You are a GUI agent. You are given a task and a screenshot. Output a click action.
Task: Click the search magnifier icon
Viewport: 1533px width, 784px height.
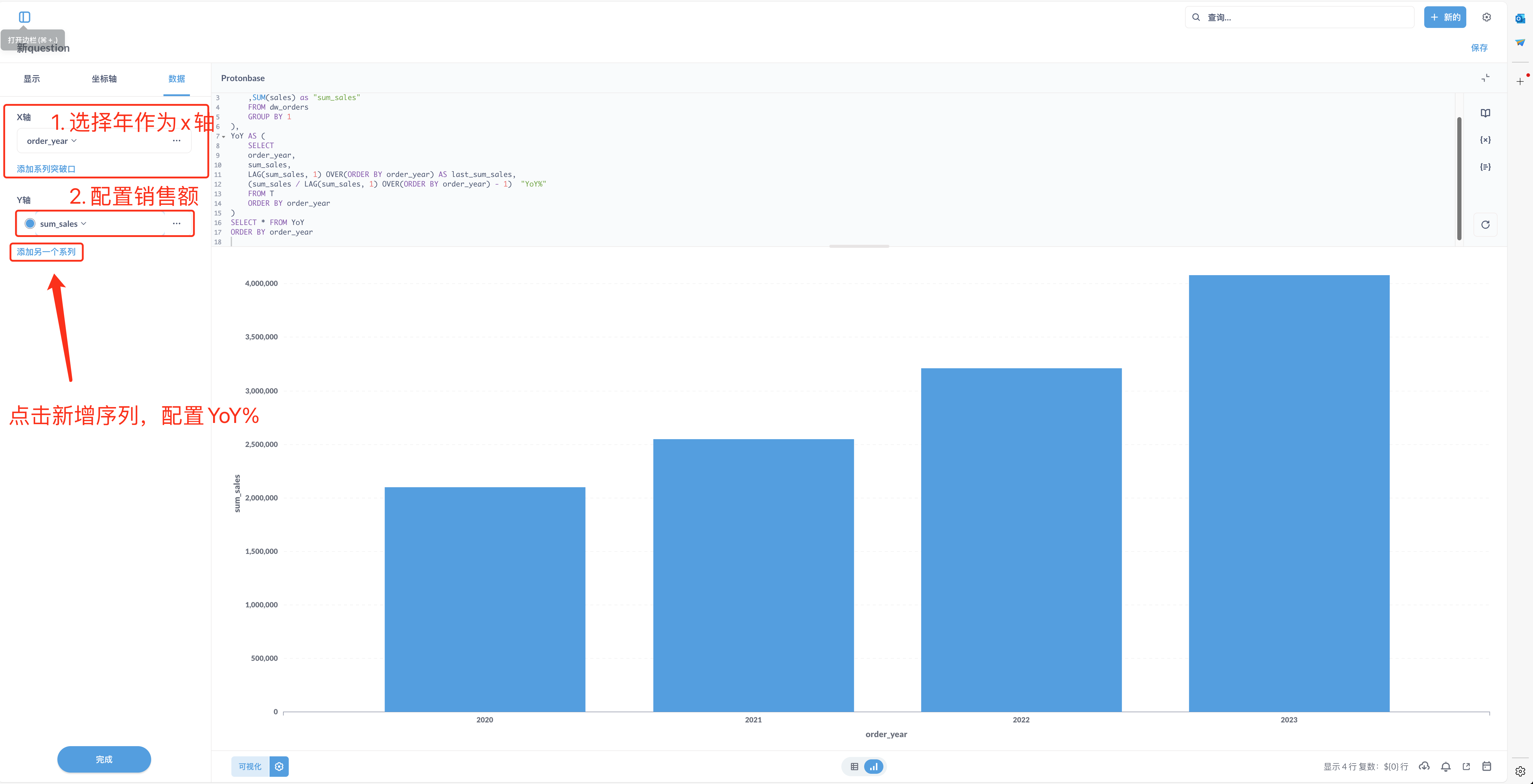[x=1196, y=17]
